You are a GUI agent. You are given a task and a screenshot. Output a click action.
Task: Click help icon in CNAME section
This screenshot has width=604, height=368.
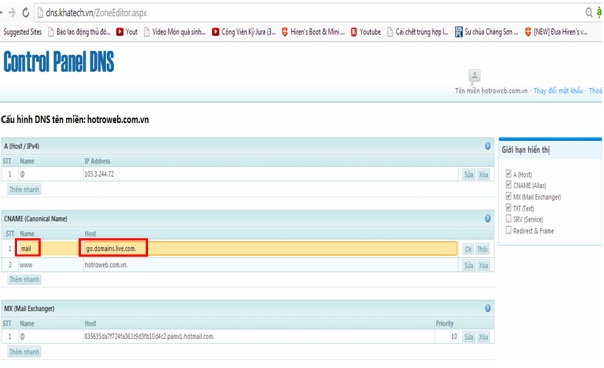(x=488, y=218)
